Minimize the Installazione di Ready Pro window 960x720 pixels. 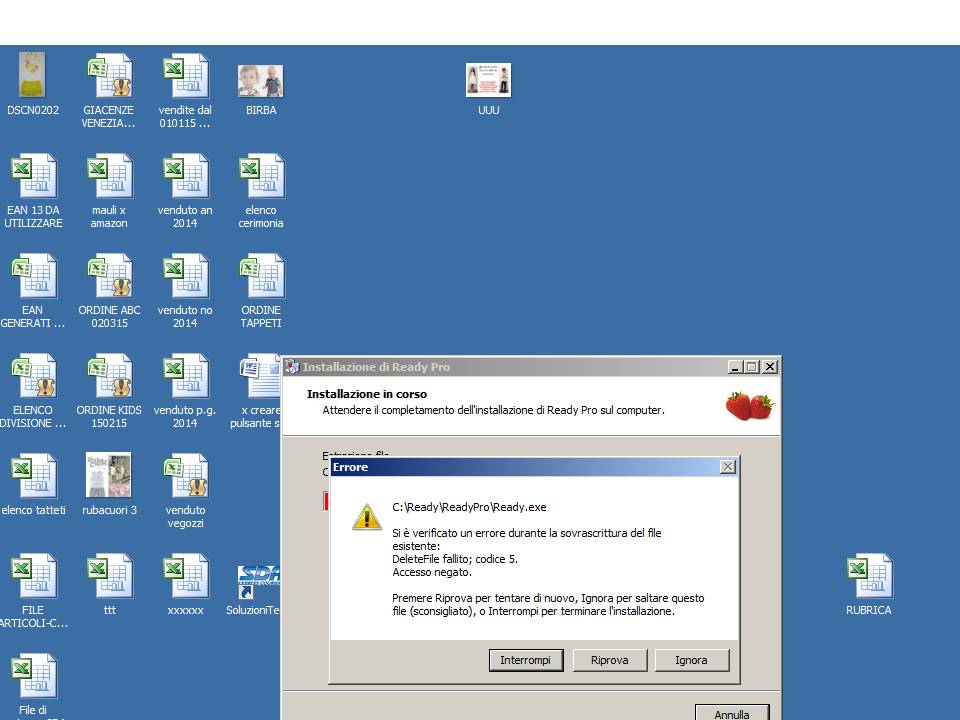(x=735, y=367)
